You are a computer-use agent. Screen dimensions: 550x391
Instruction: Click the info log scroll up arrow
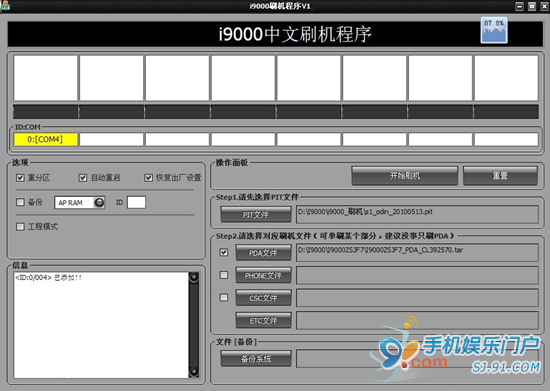click(x=194, y=277)
